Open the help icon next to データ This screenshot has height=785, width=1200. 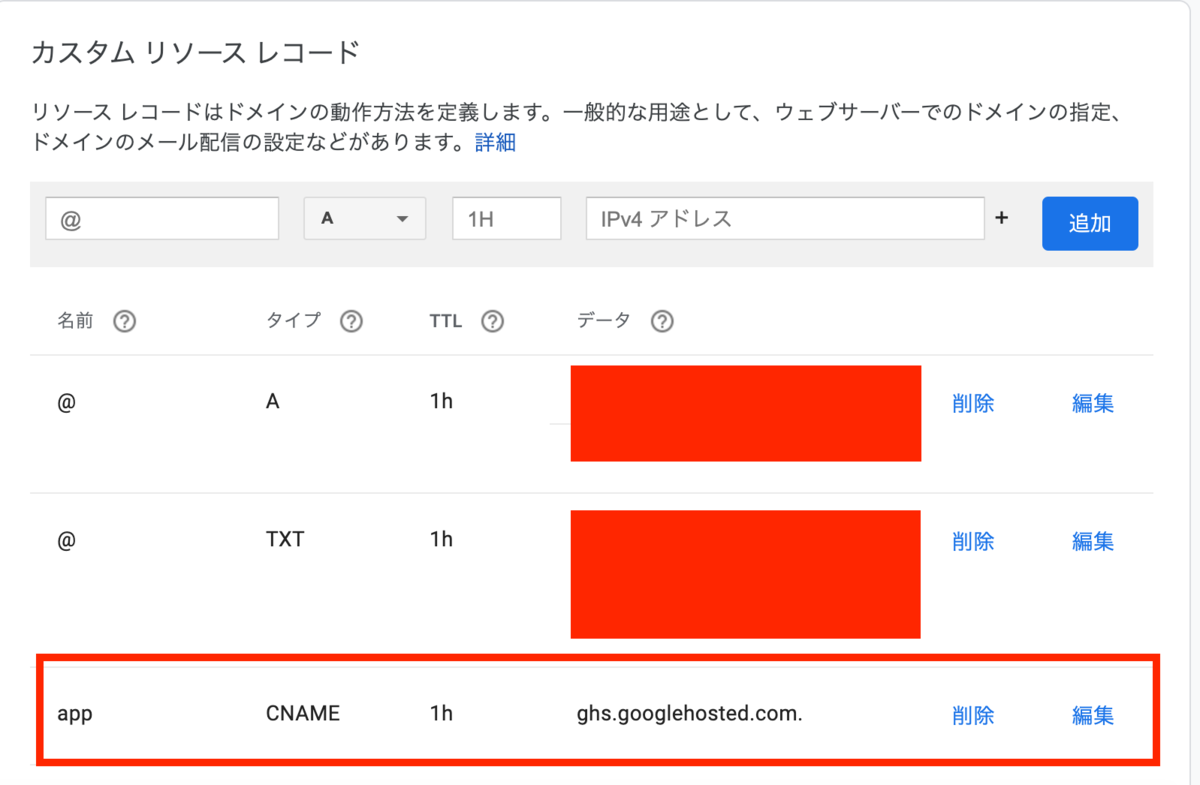tap(661, 322)
